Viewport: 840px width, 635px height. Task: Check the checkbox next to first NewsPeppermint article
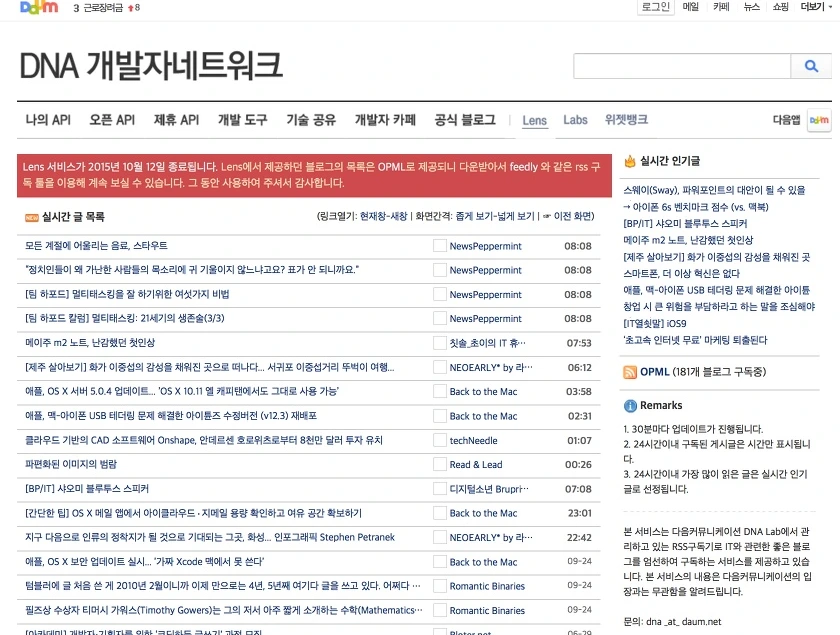[440, 246]
